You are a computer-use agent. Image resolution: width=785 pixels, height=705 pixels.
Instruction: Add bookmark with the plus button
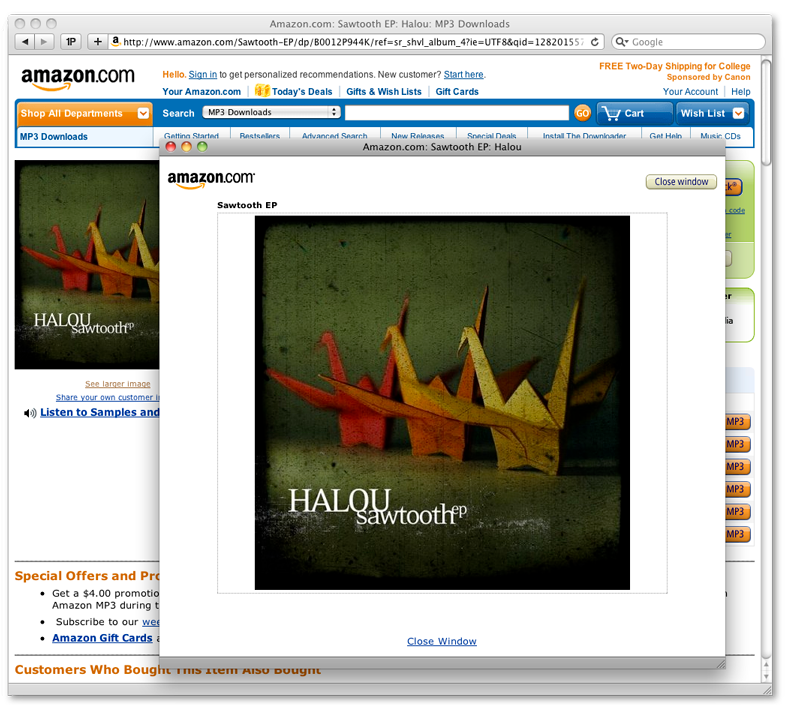pyautogui.click(x=98, y=42)
